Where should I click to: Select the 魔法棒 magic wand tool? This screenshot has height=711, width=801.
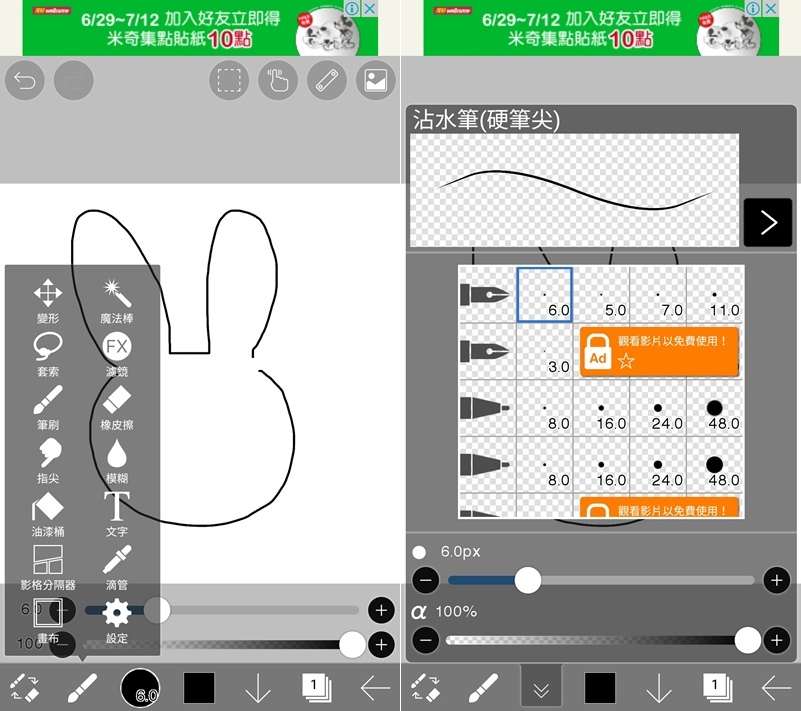coord(117,301)
